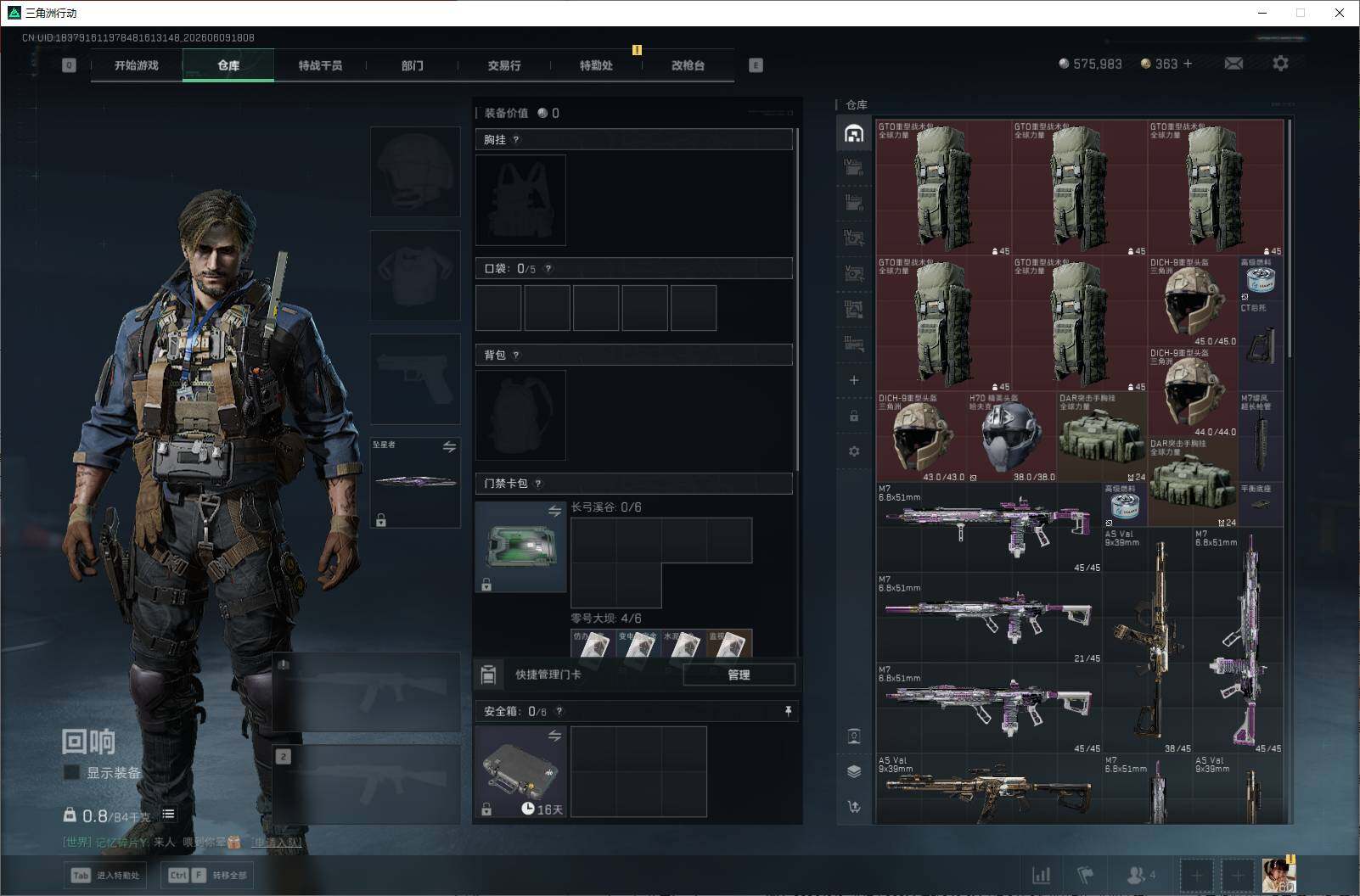Swap the safe box item
This screenshot has width=1360, height=896.
tap(554, 736)
